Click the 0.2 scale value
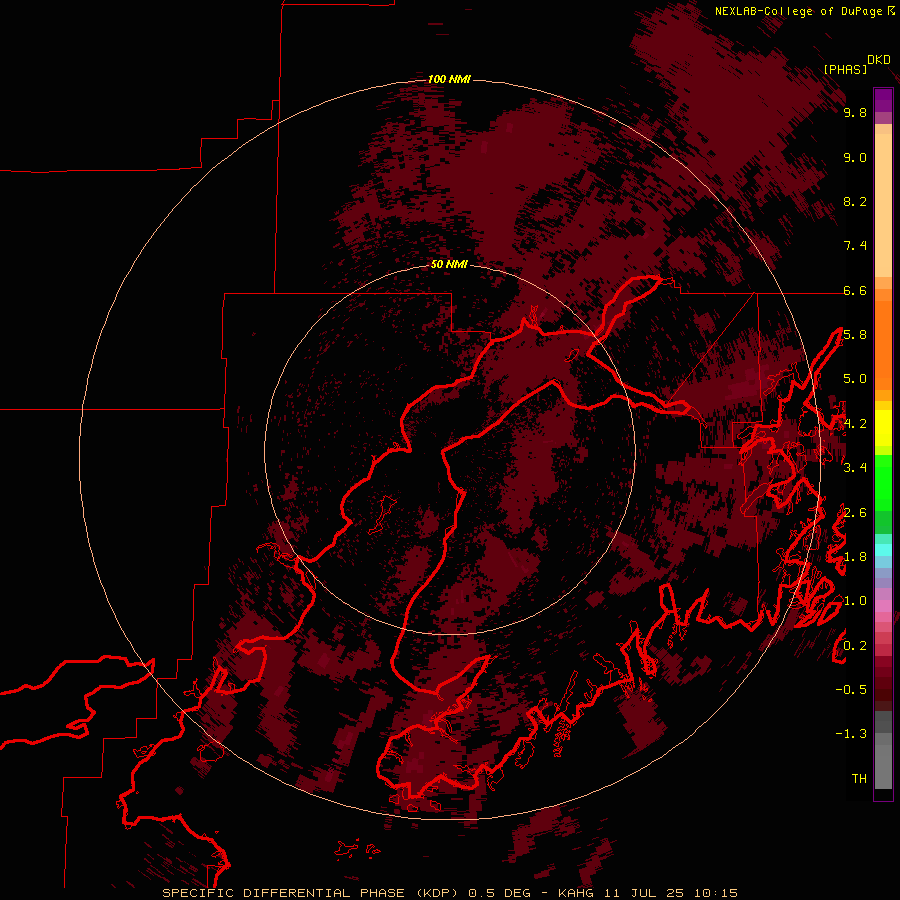Screen dimensions: 900x900 coord(855,646)
